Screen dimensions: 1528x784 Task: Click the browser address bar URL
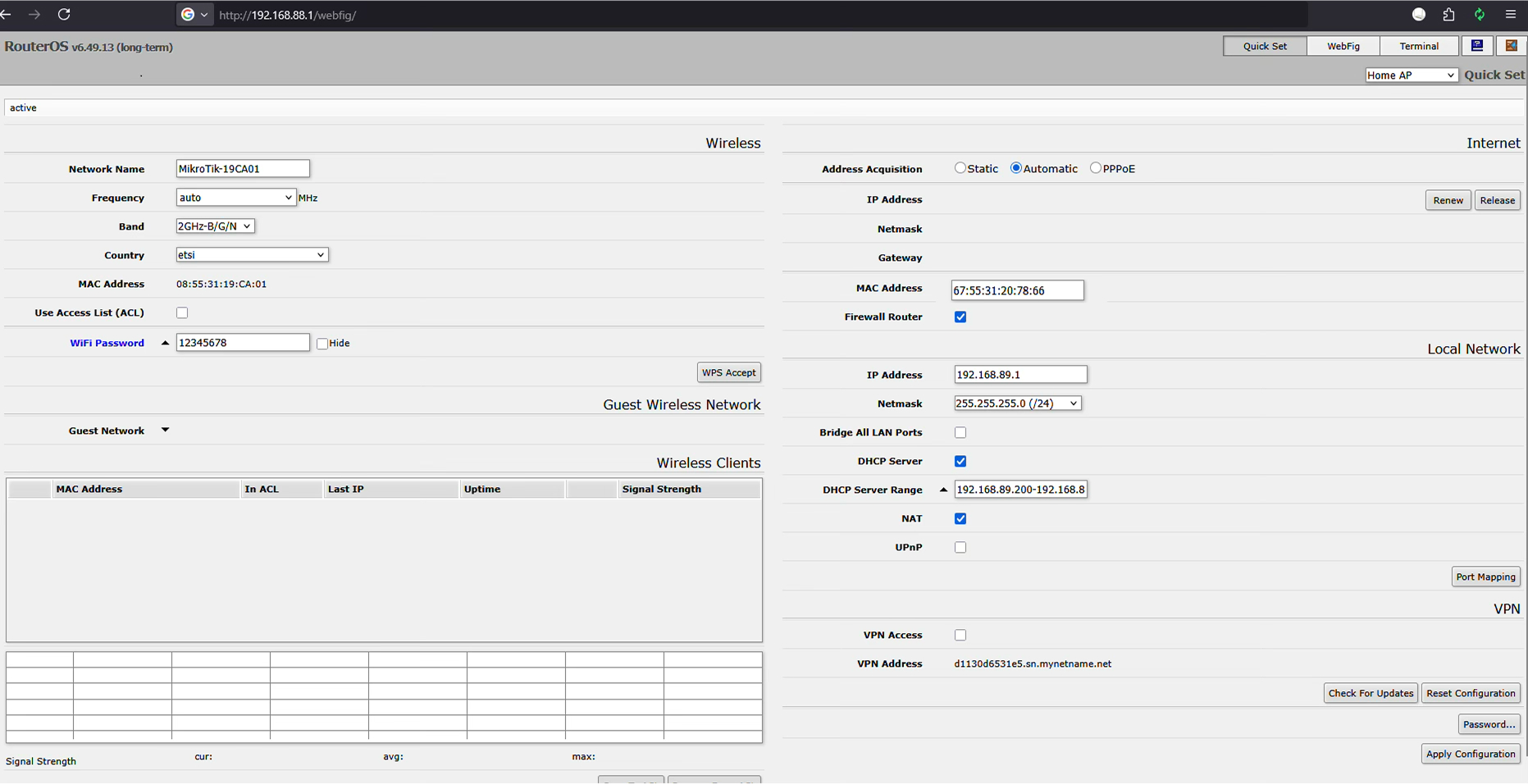coord(287,15)
